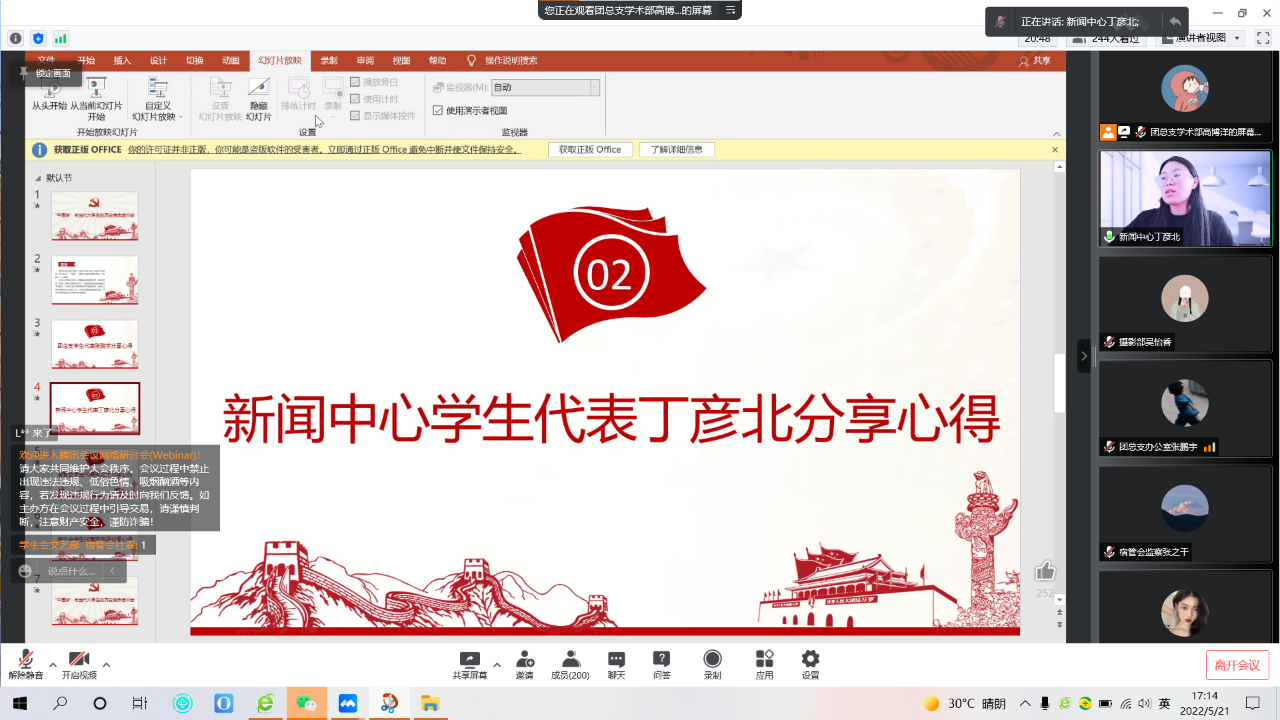
Task: Open the 应用 apps icon
Action: coord(764,664)
